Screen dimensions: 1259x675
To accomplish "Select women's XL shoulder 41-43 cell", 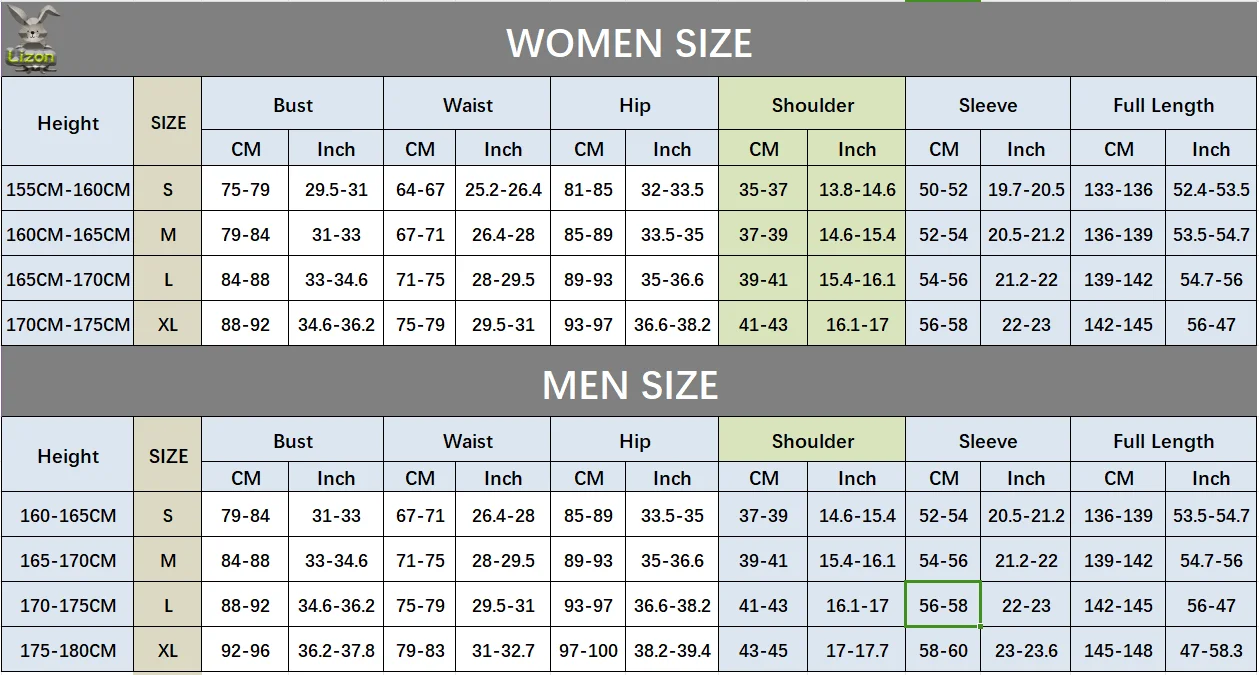I will click(x=763, y=324).
